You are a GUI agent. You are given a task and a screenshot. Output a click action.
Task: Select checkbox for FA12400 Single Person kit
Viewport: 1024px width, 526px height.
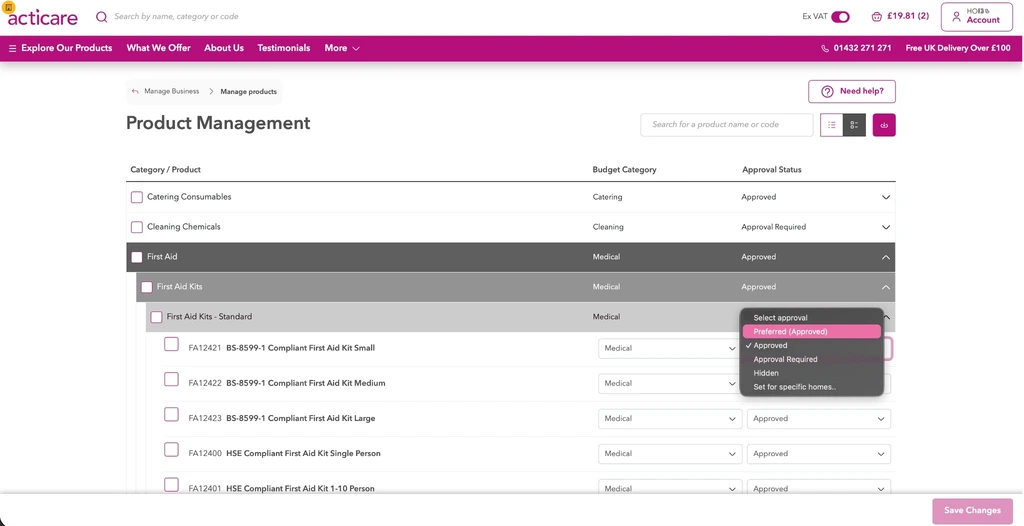click(171, 450)
